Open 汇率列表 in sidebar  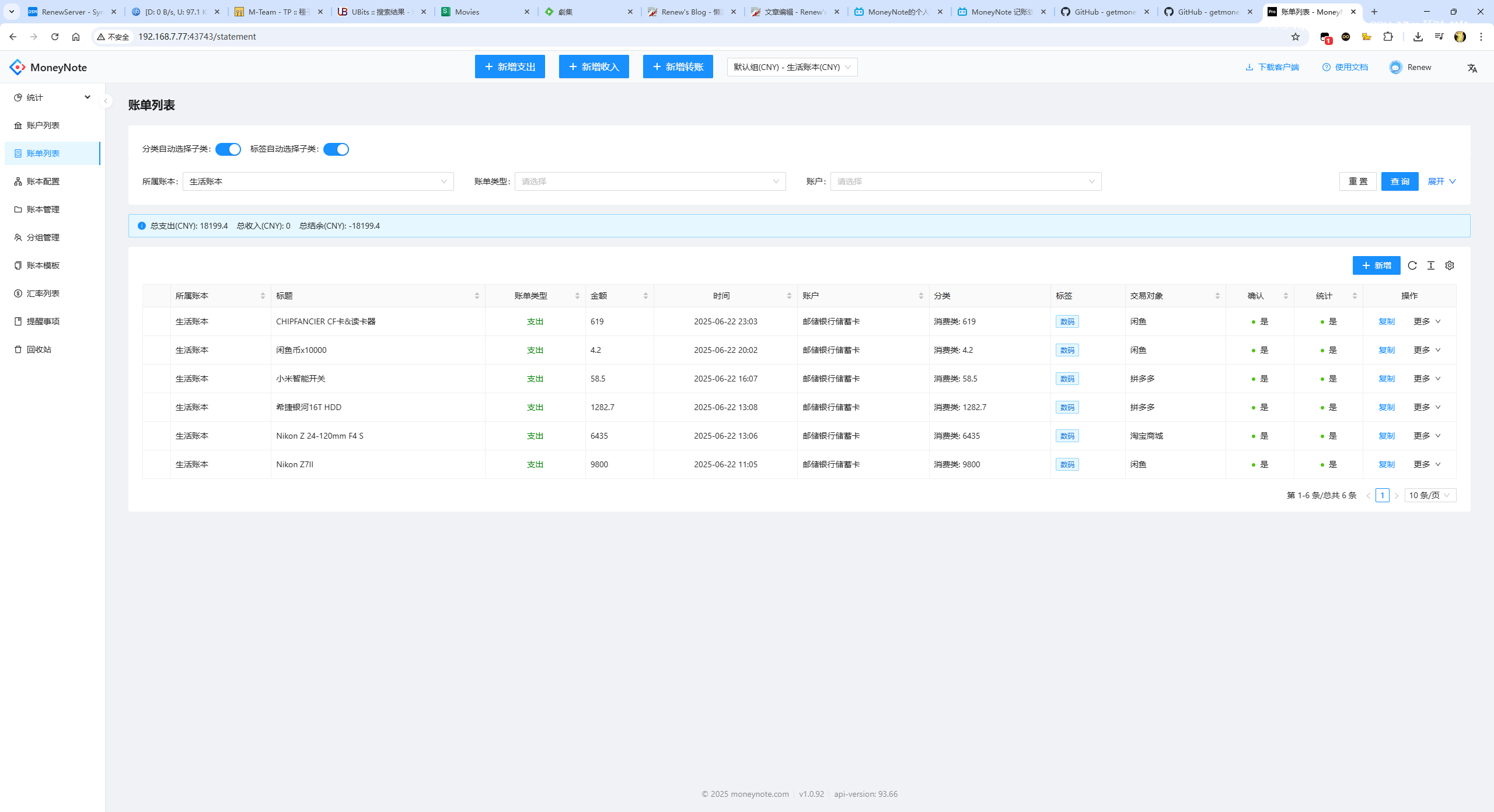coord(53,293)
